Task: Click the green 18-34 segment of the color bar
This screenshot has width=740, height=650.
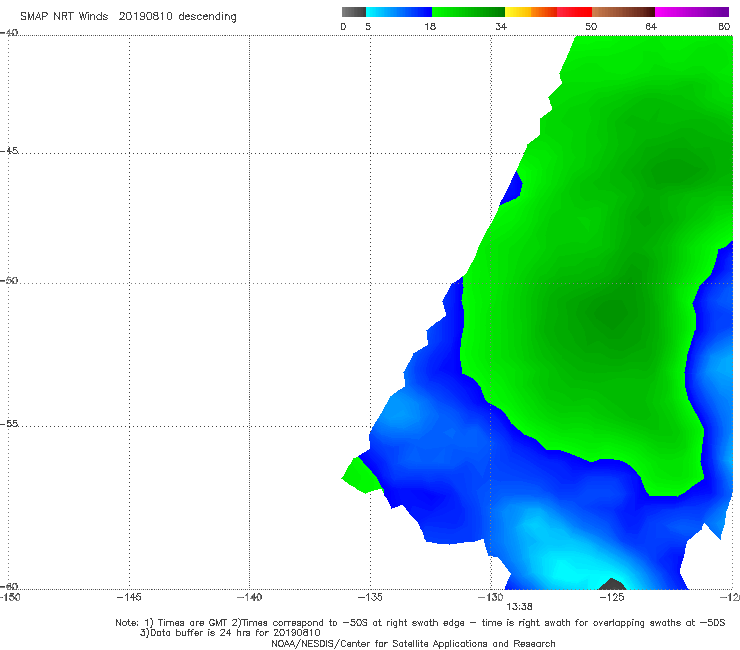Action: click(x=468, y=12)
